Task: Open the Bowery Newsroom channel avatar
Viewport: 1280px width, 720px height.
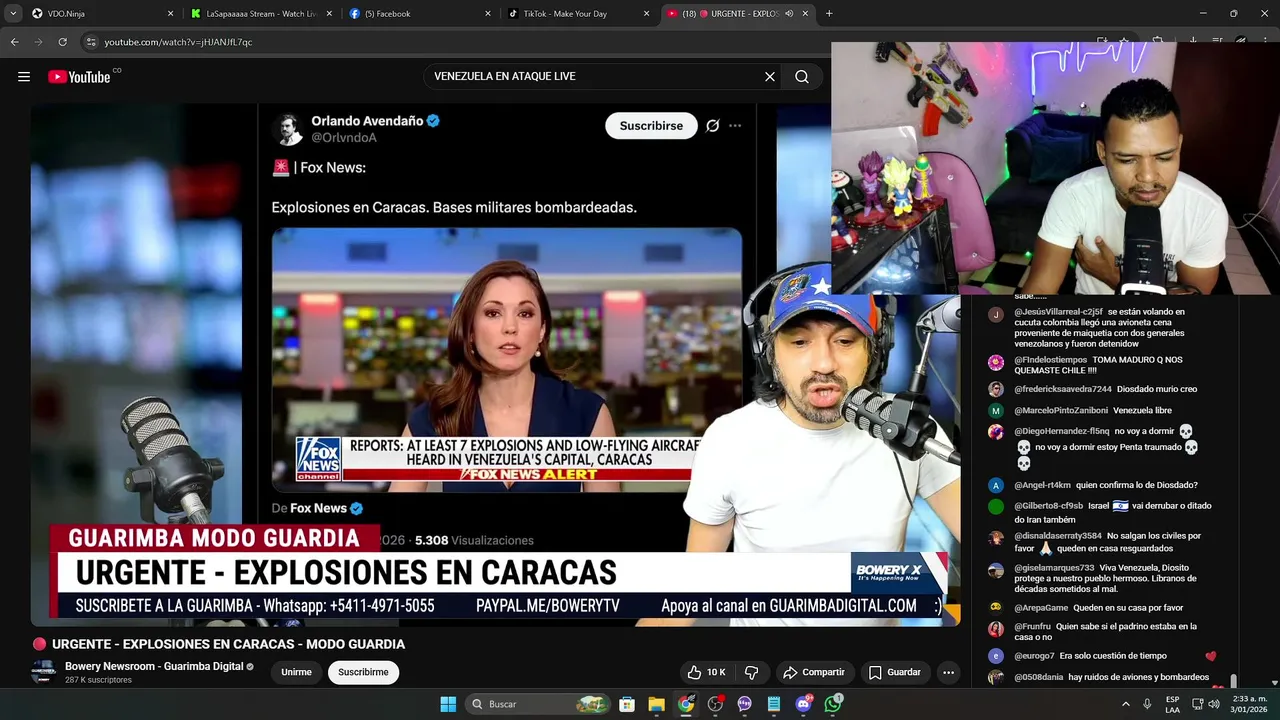Action: tap(43, 672)
